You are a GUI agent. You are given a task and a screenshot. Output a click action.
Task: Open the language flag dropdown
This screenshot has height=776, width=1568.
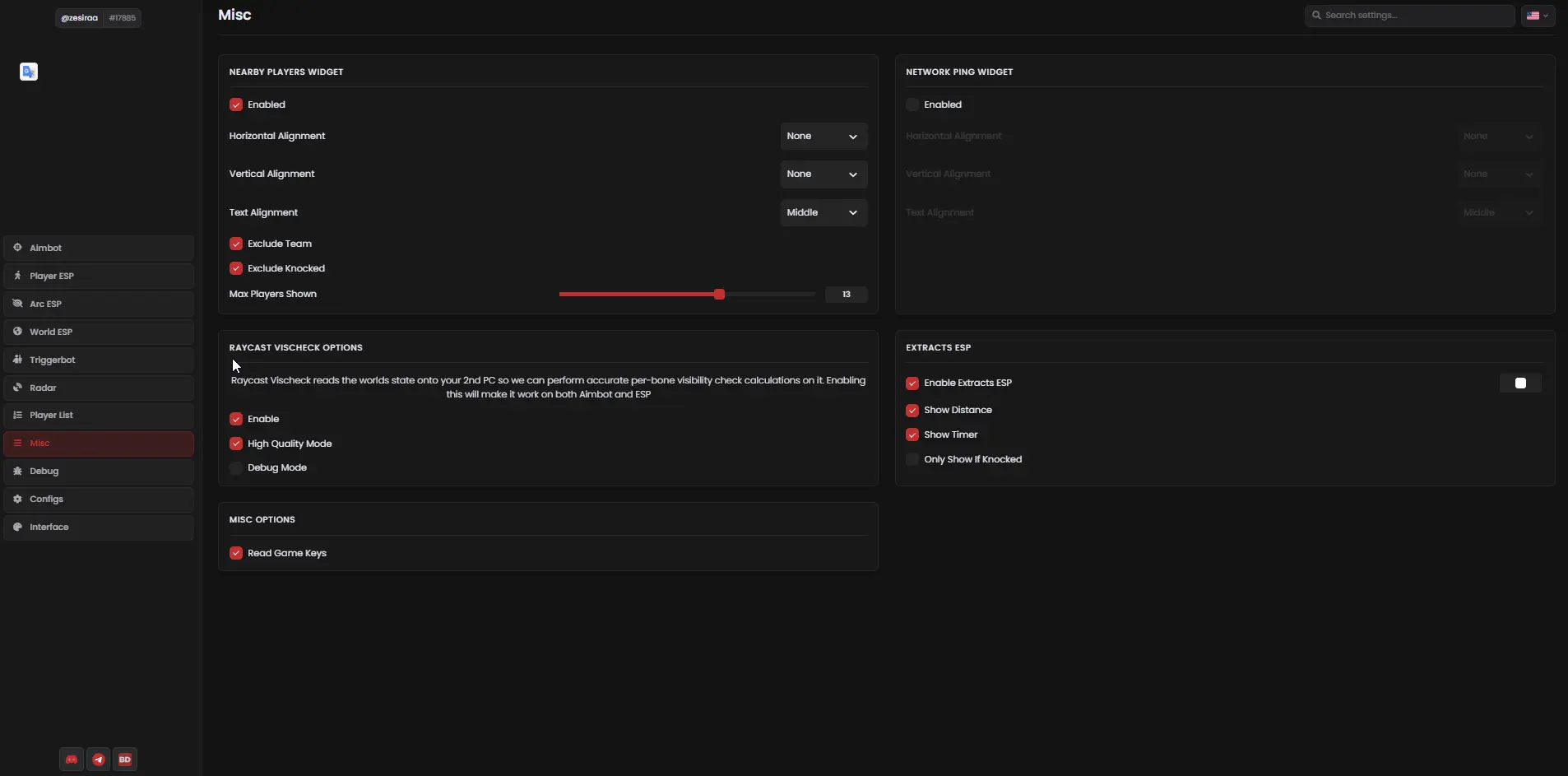click(1537, 16)
